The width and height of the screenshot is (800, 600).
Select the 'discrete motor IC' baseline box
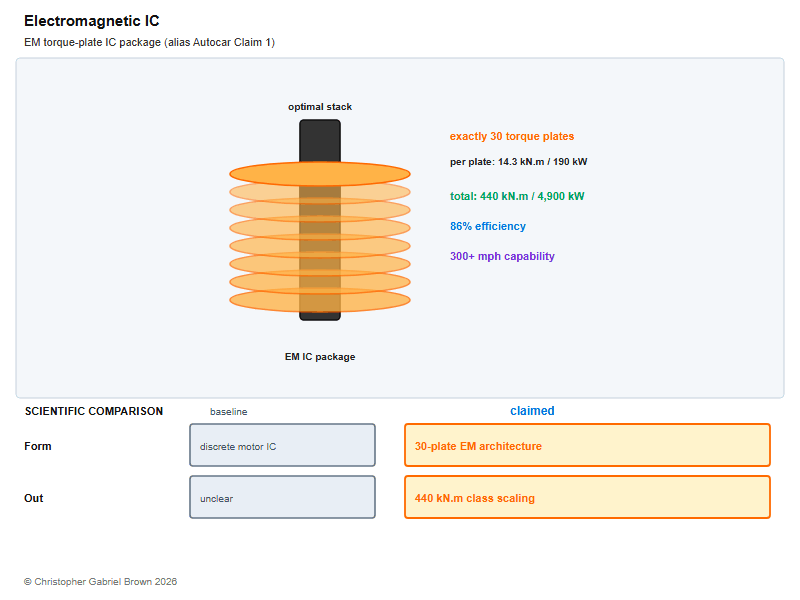click(x=283, y=445)
